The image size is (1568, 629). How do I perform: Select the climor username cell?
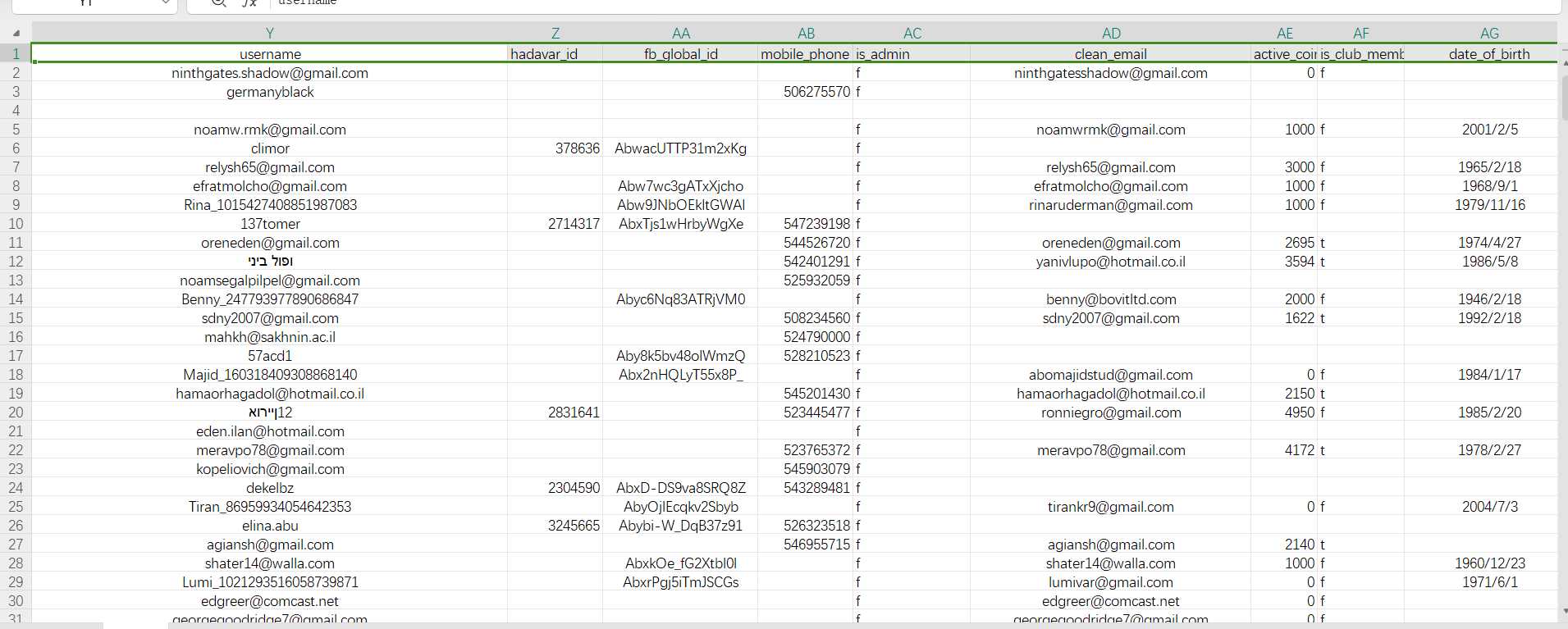tap(270, 148)
